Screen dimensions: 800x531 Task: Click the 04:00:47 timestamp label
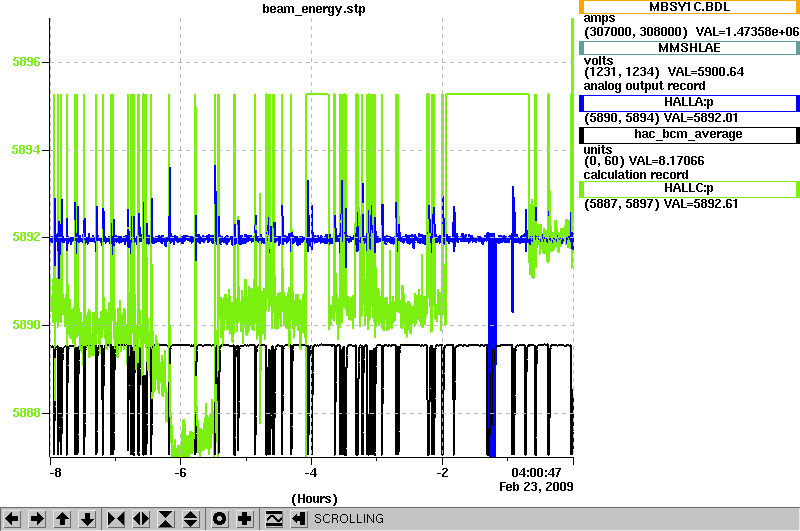(x=536, y=473)
